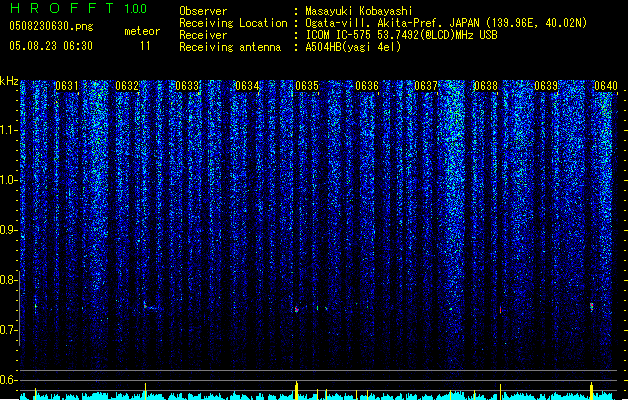The height and width of the screenshot is (400, 629).
Task: Click the tall yellow intensity spike below 0635
Action: 296,390
